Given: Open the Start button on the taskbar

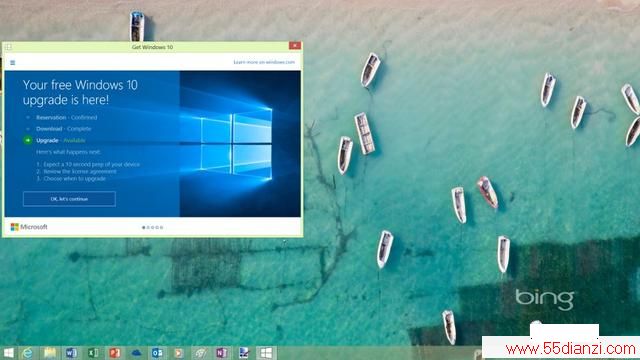Looking at the screenshot, I should tap(8, 353).
